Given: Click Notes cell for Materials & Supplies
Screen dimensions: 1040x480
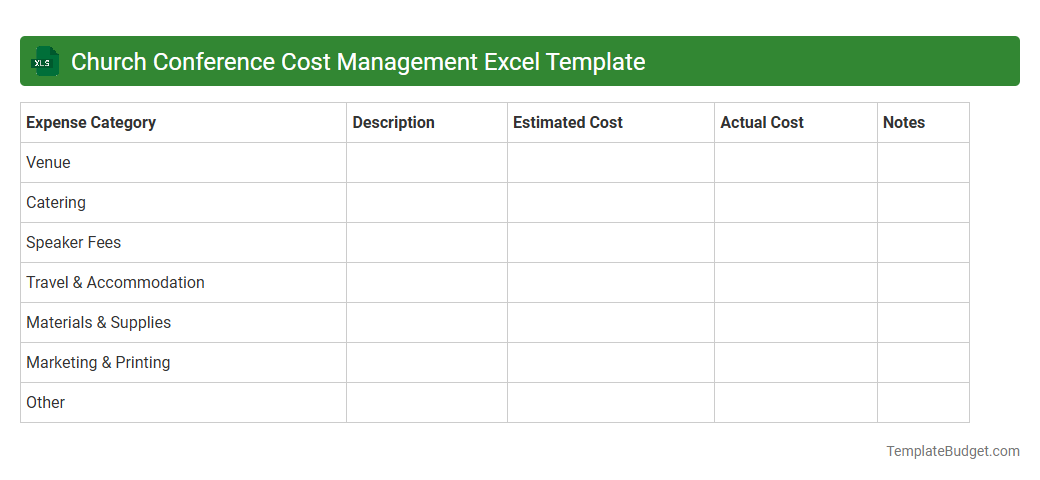Looking at the screenshot, I should (x=923, y=323).
